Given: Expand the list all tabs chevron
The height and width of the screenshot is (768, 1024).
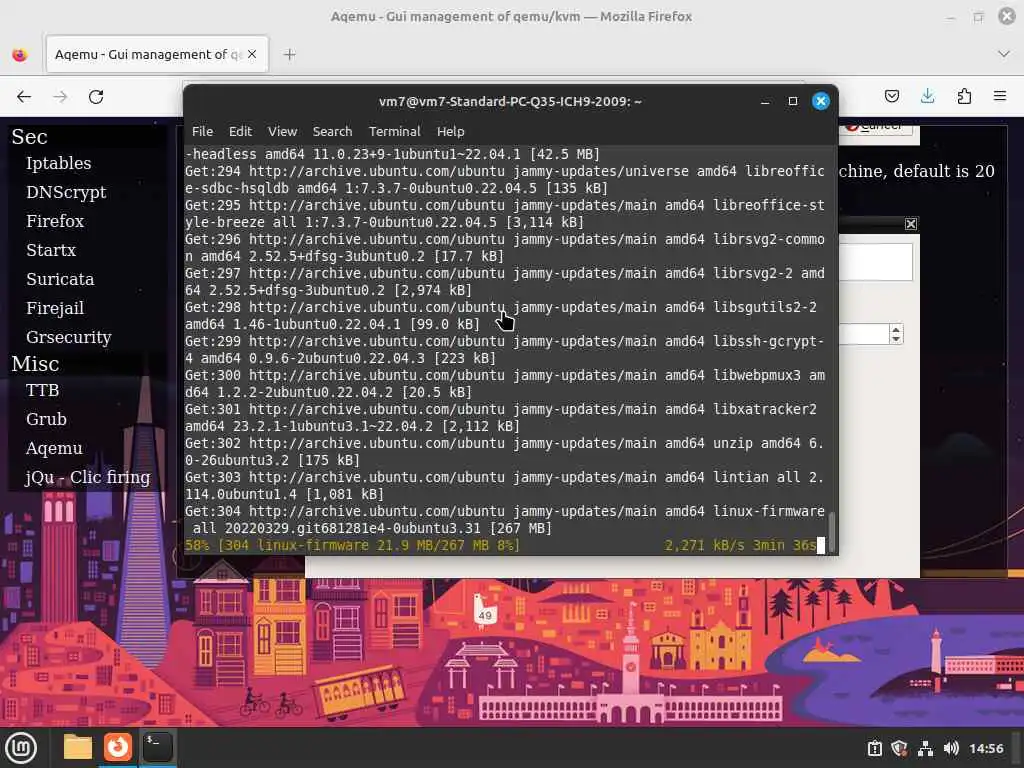Looking at the screenshot, I should (x=1004, y=54).
